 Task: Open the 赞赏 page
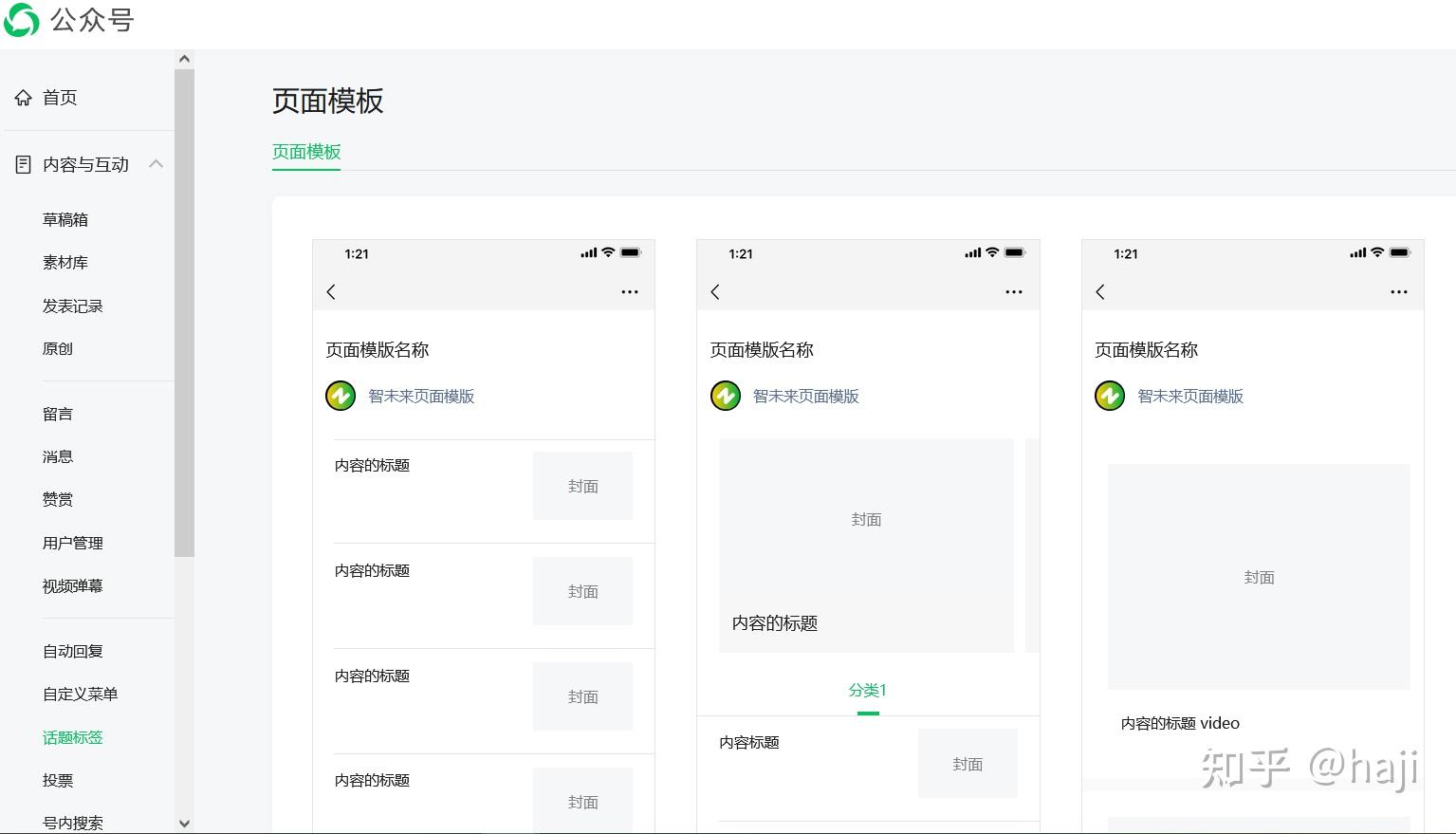pyautogui.click(x=58, y=499)
